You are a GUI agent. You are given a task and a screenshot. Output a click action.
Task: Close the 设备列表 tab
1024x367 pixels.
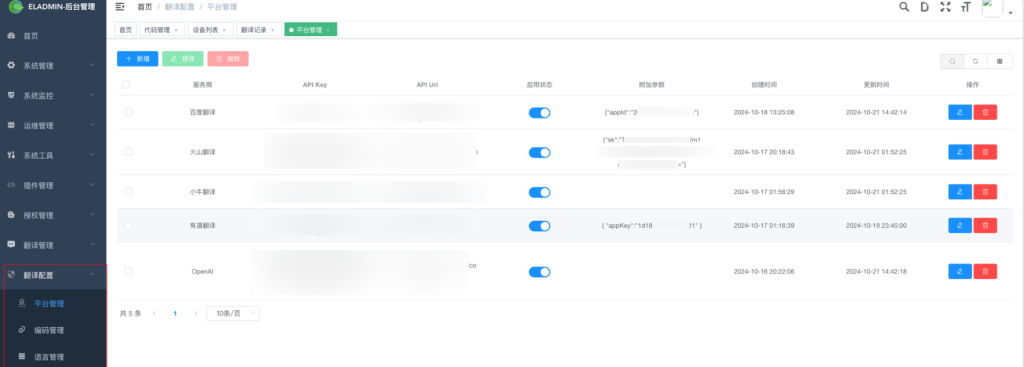coord(224,30)
